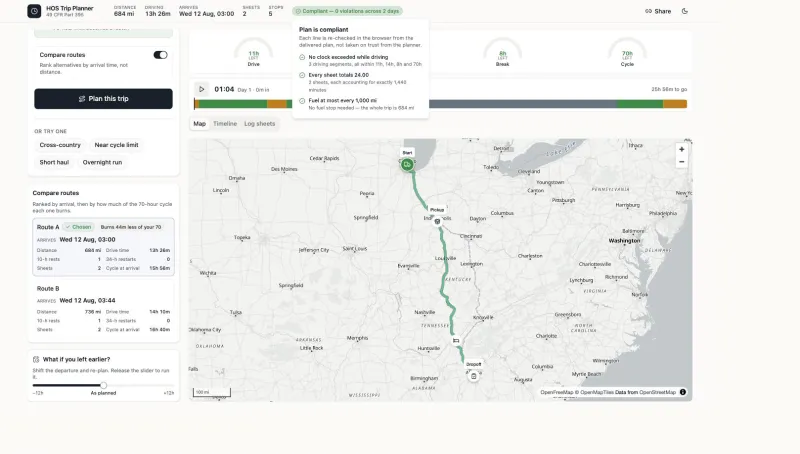Click the Drive hours left gauge
The width and height of the screenshot is (800, 454).
click(x=254, y=52)
